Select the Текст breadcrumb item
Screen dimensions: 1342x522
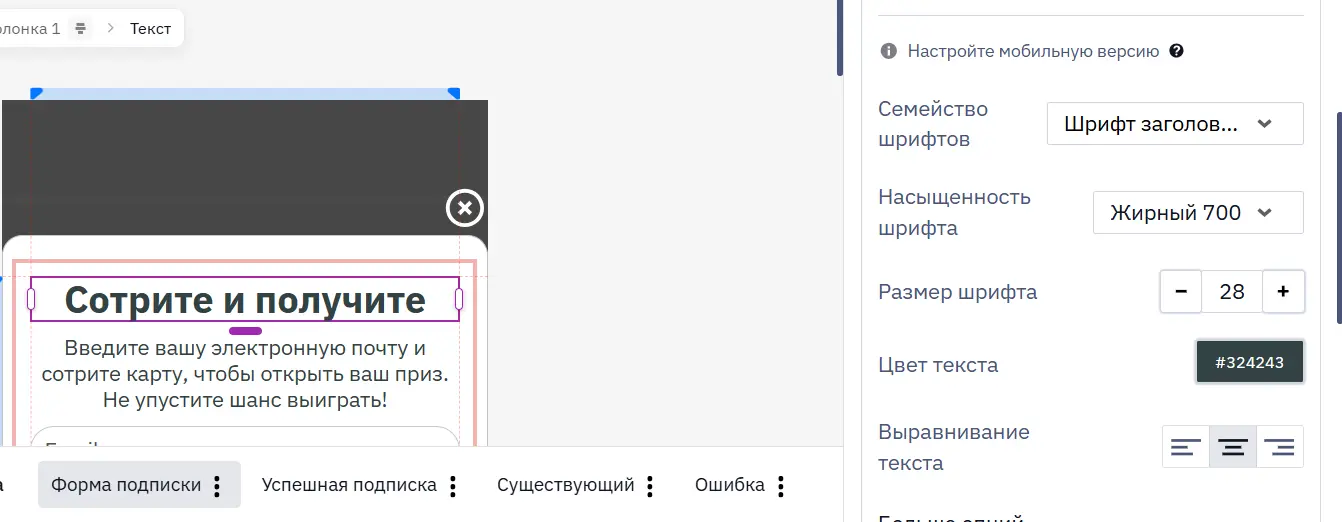(150, 29)
